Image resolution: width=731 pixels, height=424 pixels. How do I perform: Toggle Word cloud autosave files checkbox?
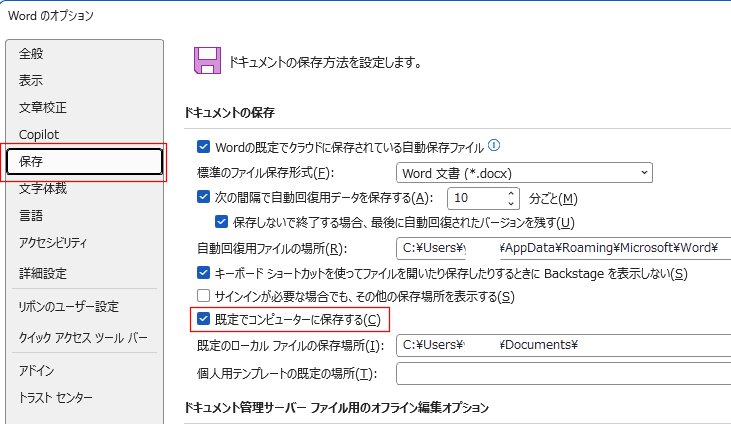point(204,147)
